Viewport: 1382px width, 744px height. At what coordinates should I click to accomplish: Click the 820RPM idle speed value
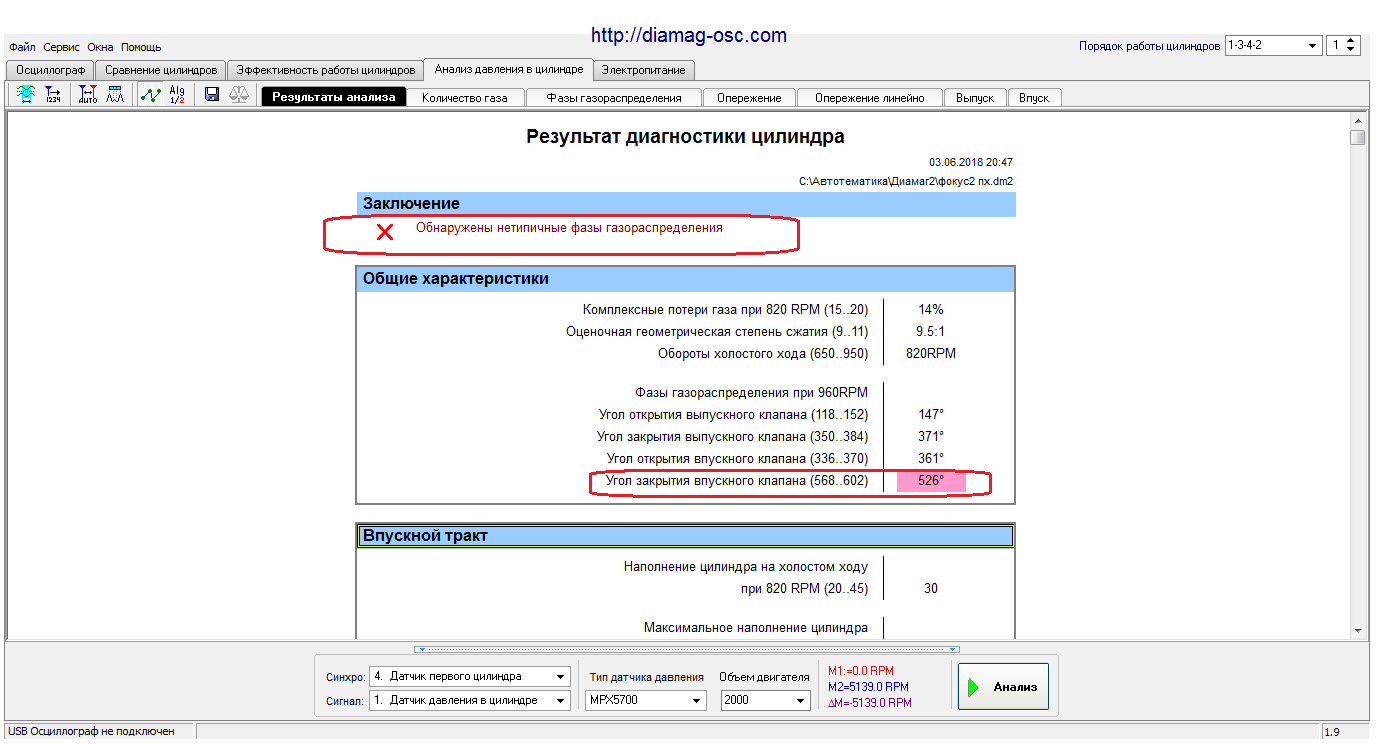click(x=931, y=354)
